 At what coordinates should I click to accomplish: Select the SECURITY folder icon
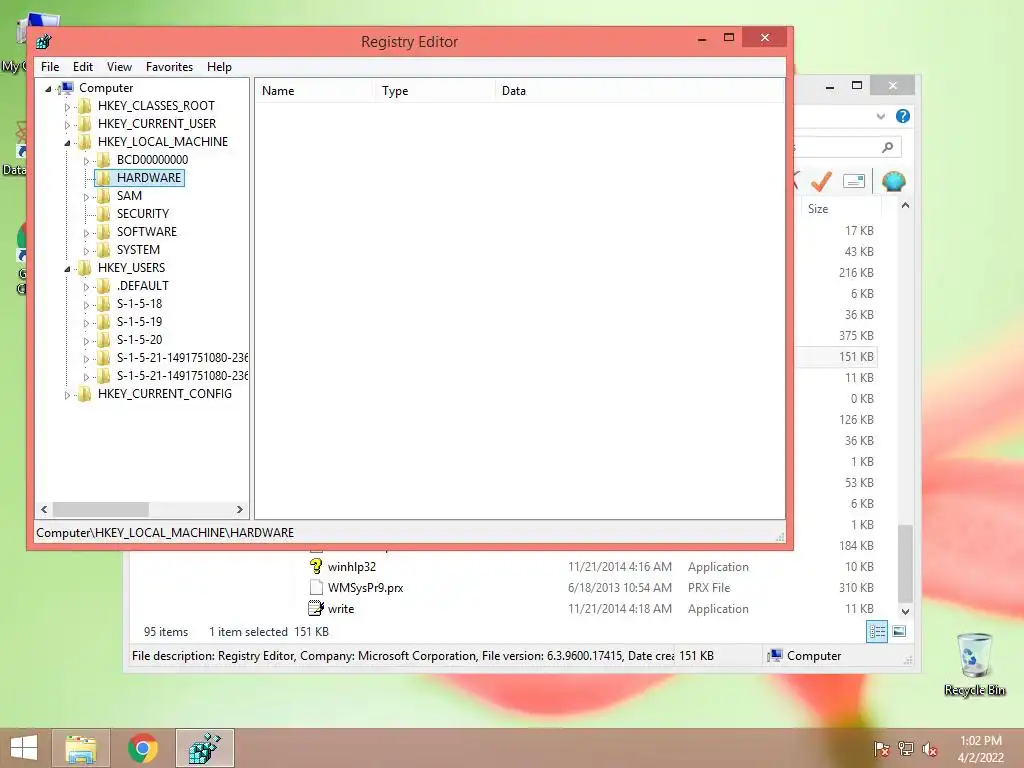(x=104, y=214)
